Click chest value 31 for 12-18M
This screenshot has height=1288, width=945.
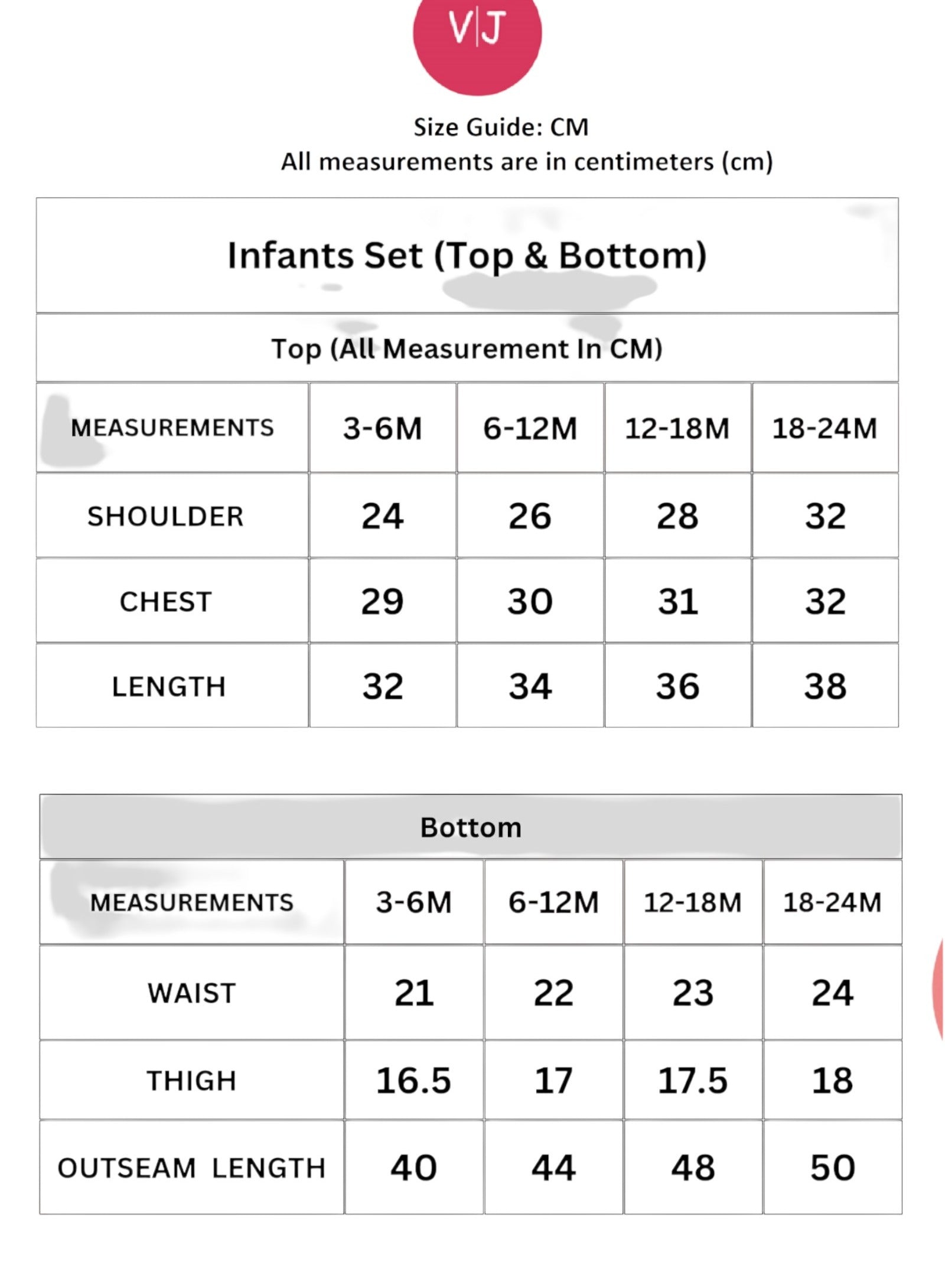[678, 602]
